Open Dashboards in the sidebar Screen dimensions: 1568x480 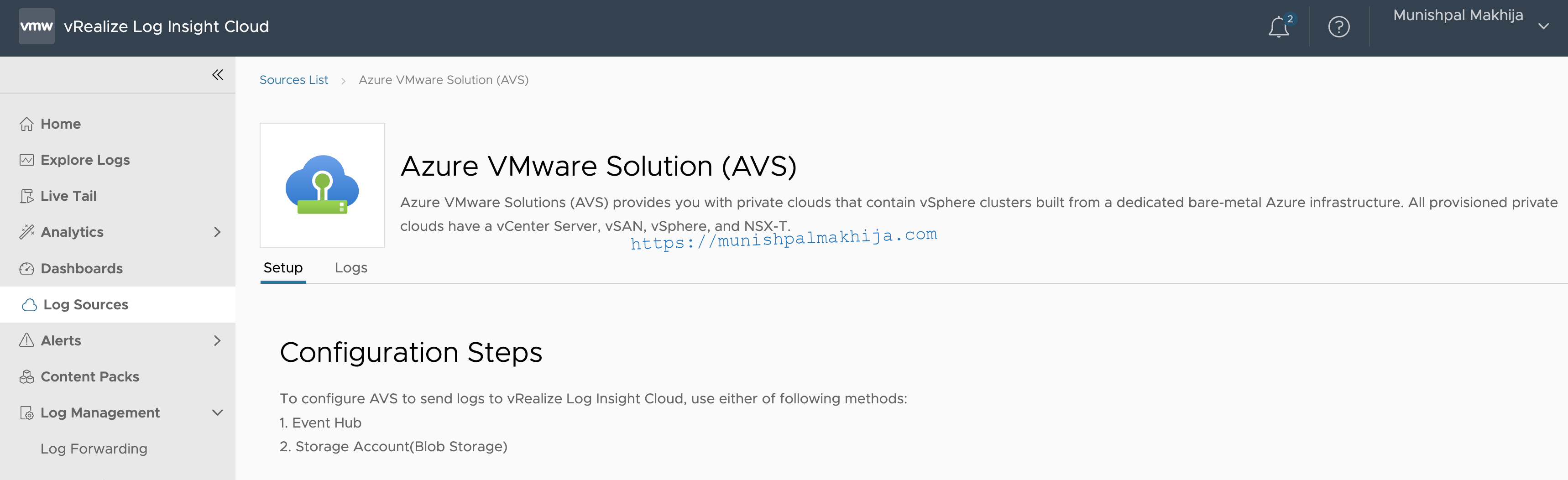pos(82,268)
